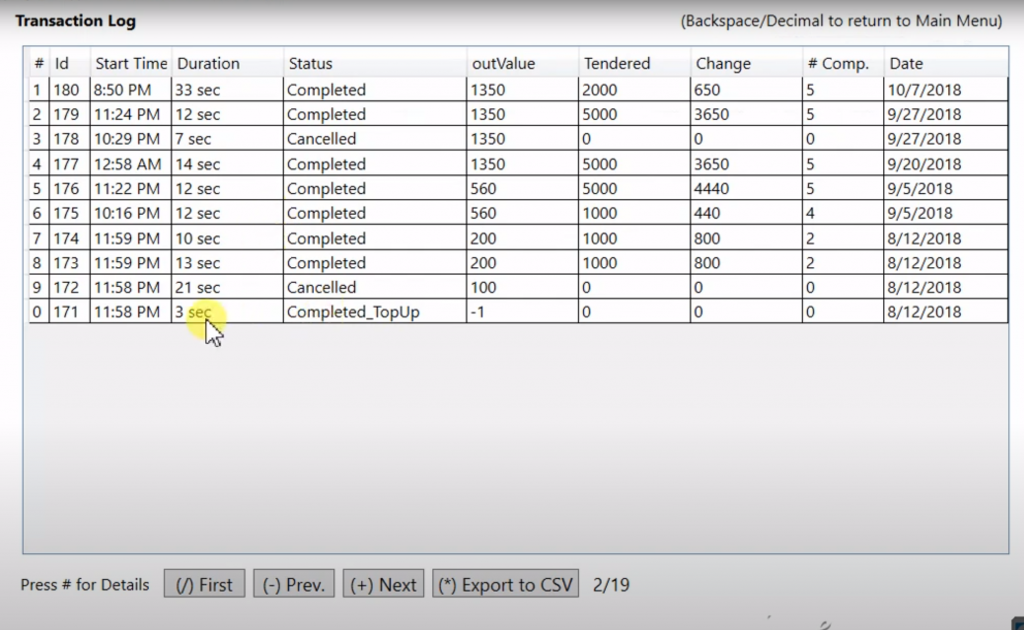Select transaction row with Id 180
This screenshot has width=1024, height=630.
67,90
